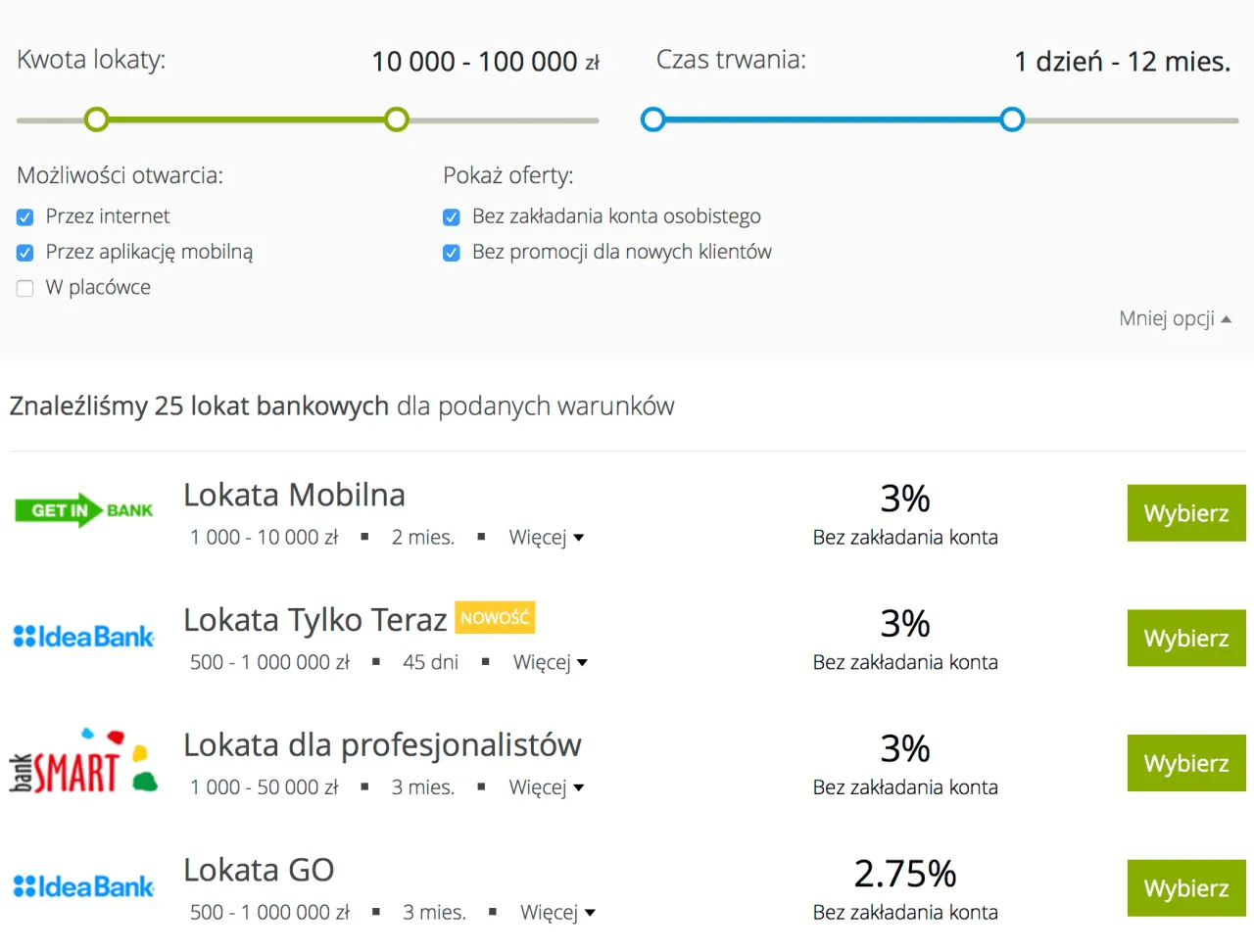Click the Bank Smart logo

tap(83, 762)
